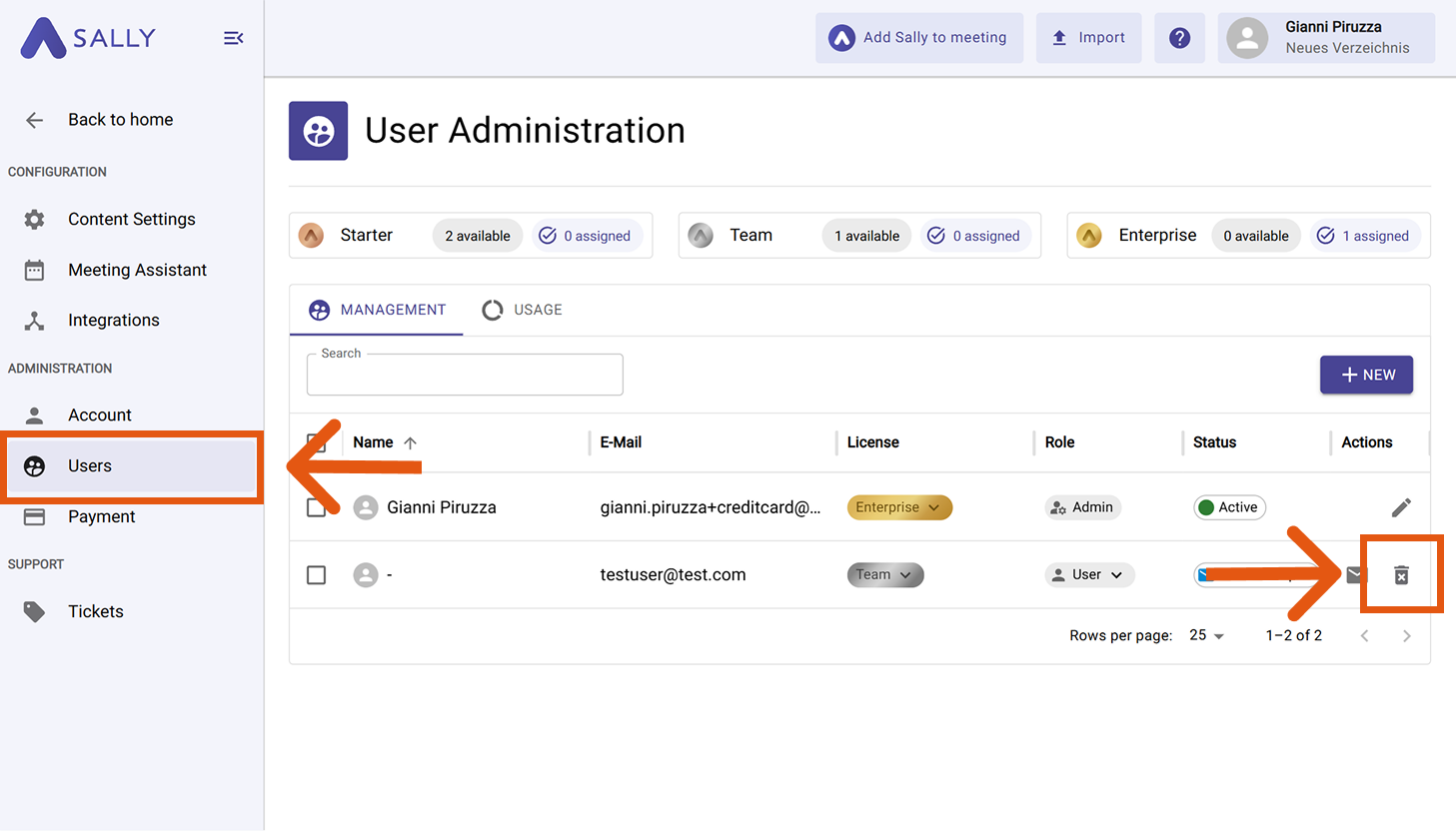Open Account administration
The width and height of the screenshot is (1456, 831).
[99, 415]
